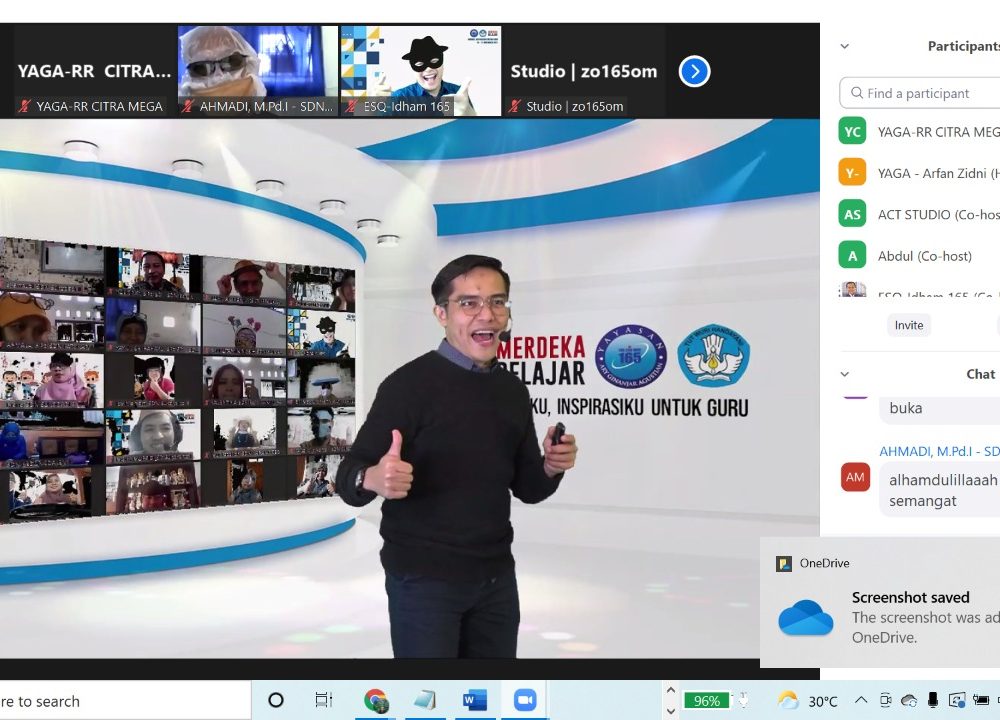Open Google Chrome from the taskbar
The height and width of the screenshot is (720, 1000).
[376, 700]
